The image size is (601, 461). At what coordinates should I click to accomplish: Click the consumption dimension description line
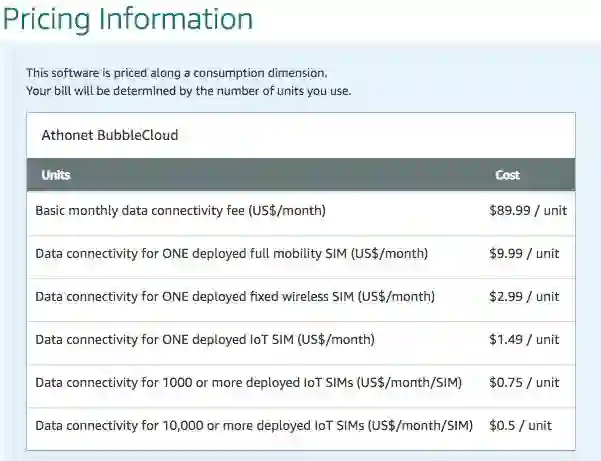tap(176, 73)
